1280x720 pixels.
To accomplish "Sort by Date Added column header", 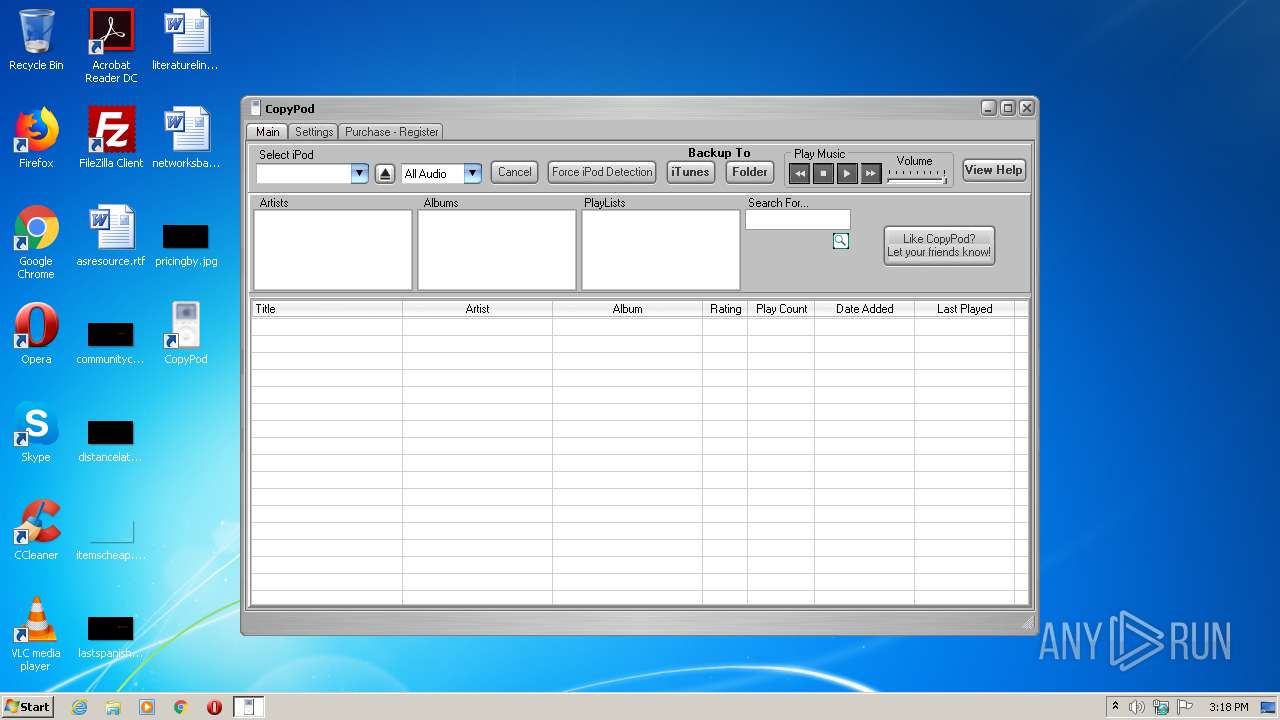I will tap(864, 309).
